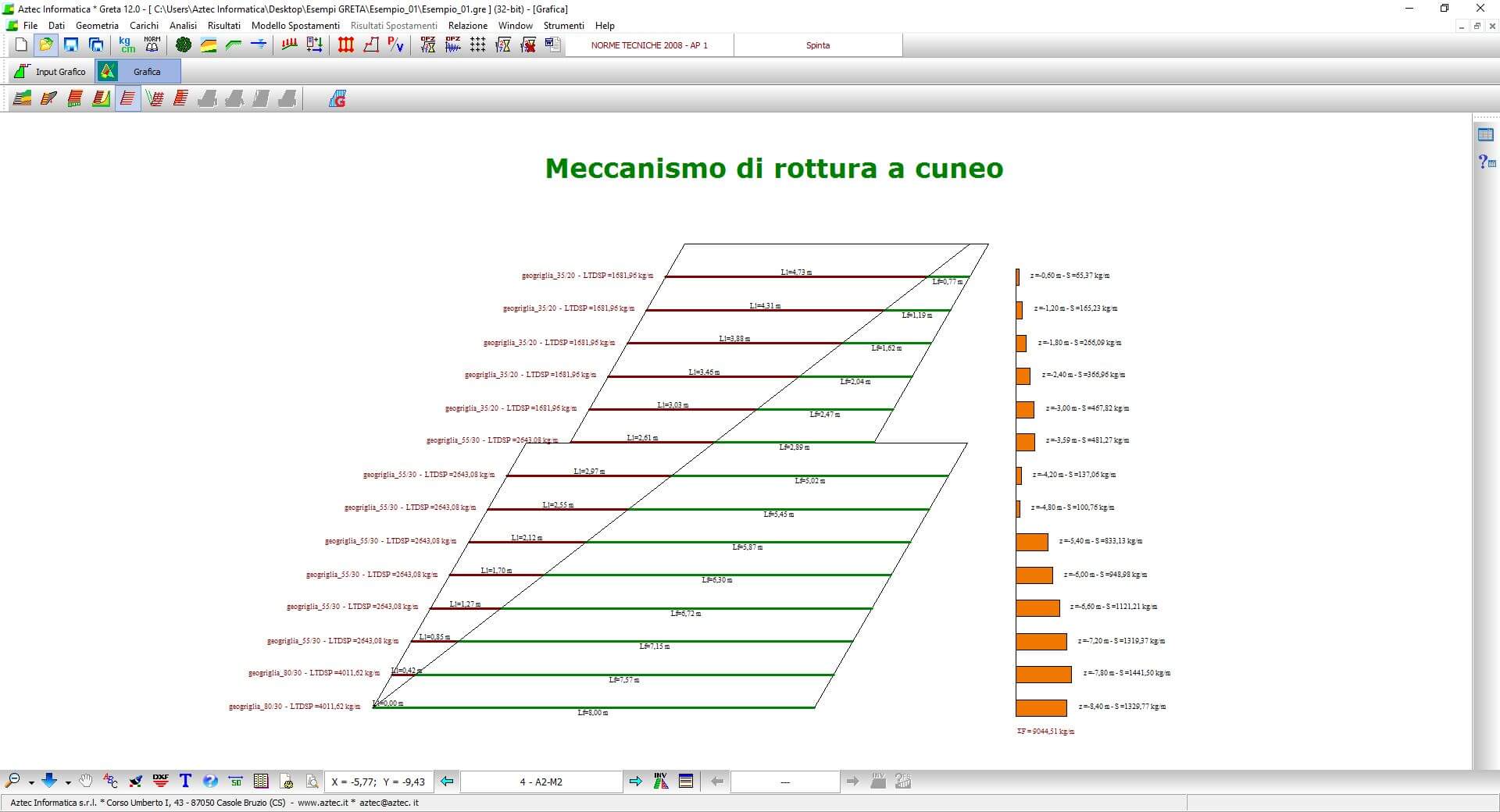Switch to the Input Grafico tab
The image size is (1500, 812).
pos(51,72)
